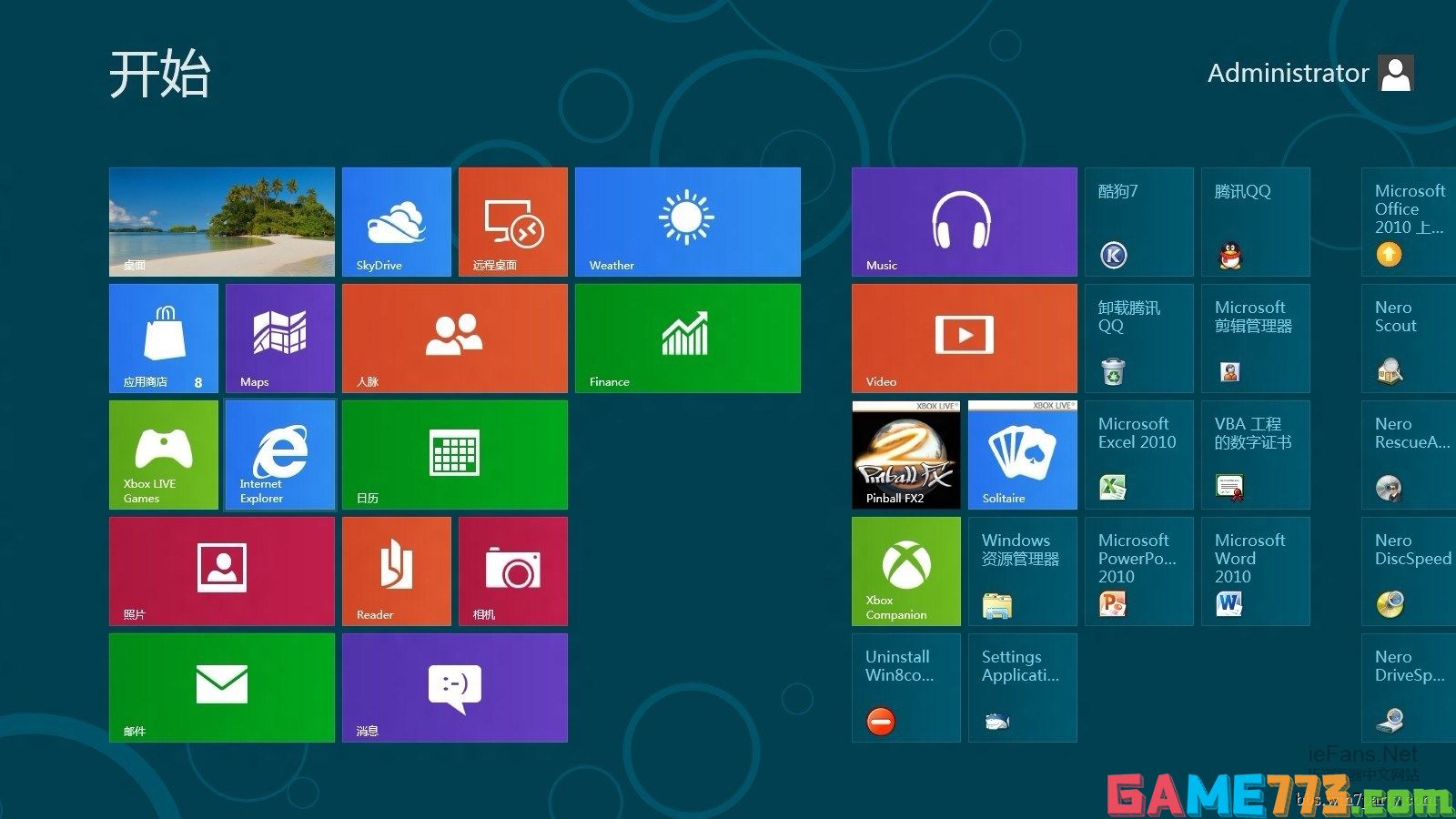Open the Weather tile
The height and width of the screenshot is (819, 1456).
pos(688,222)
